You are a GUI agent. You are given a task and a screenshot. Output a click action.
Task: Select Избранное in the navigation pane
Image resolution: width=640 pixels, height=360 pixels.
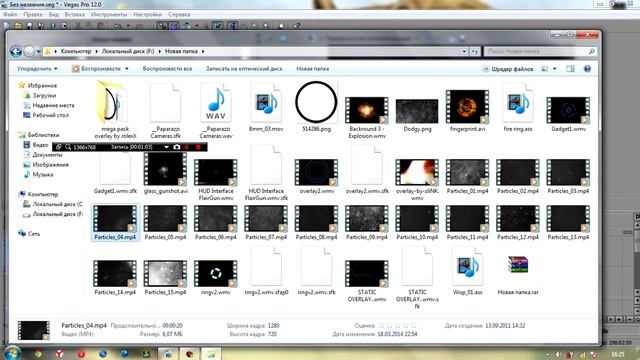coord(42,86)
